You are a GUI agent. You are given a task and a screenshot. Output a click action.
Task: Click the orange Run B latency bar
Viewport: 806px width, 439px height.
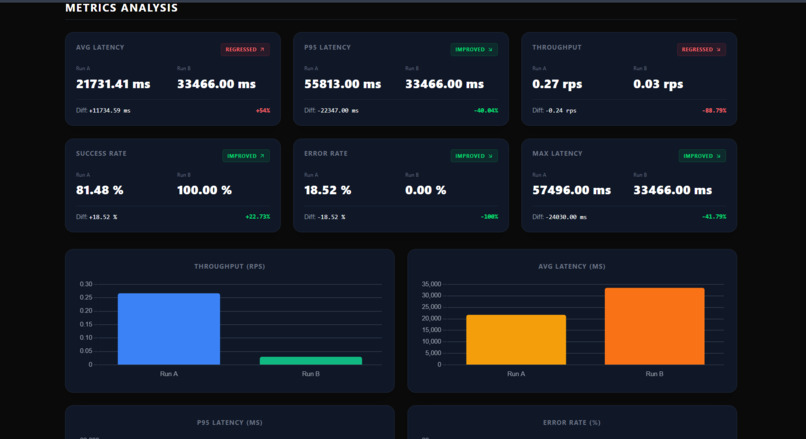click(654, 326)
